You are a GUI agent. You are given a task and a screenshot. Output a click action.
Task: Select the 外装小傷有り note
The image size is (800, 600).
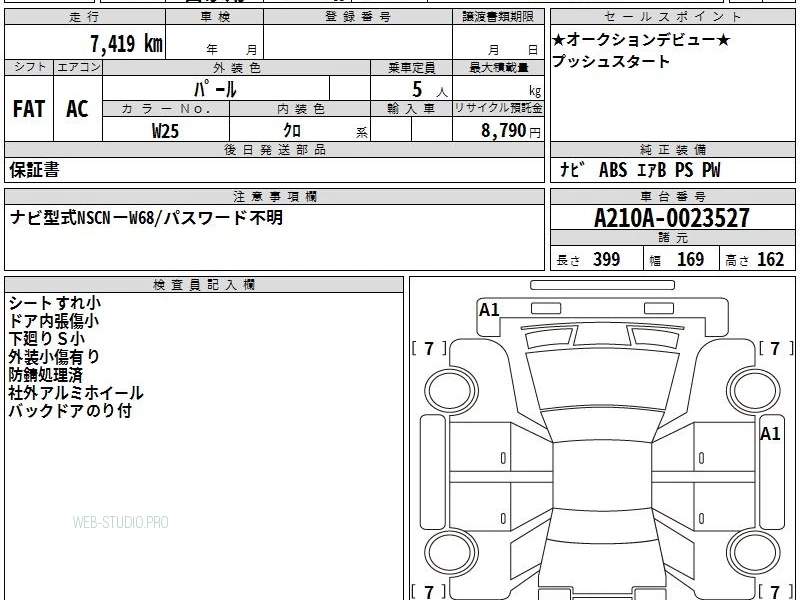pos(54,357)
